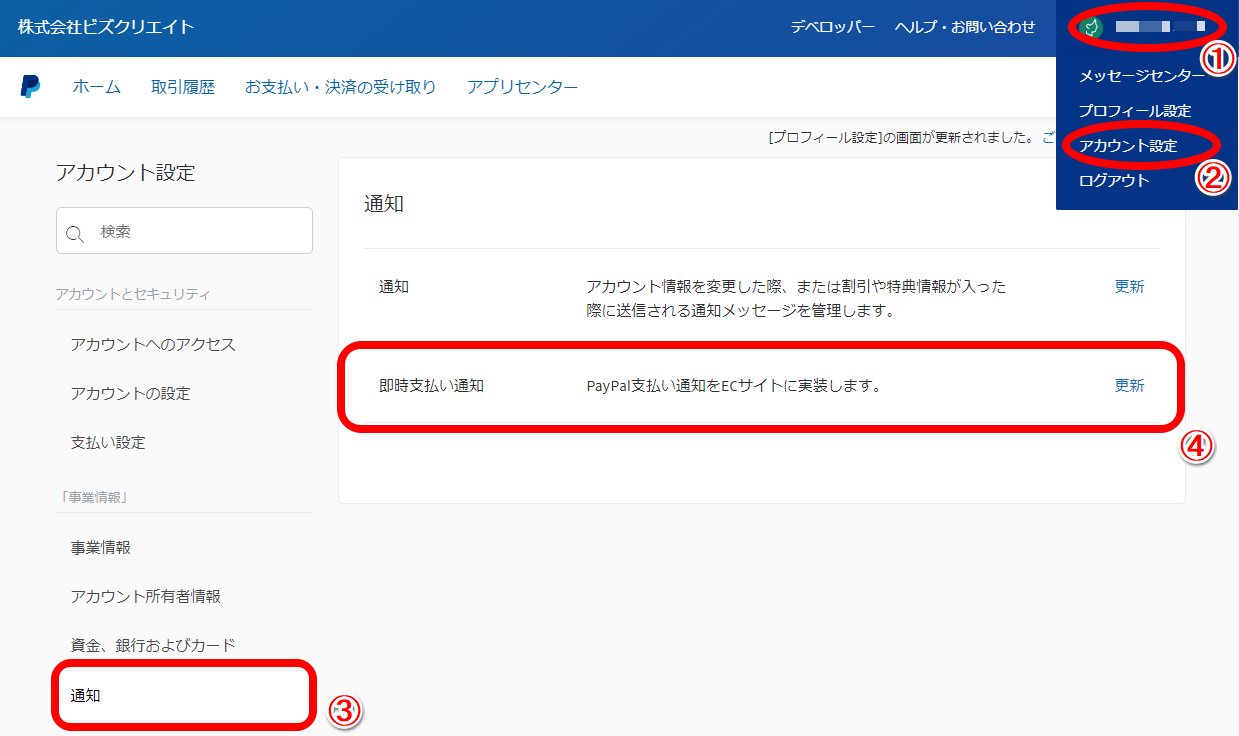Open the アプリセンター tab
The width and height of the screenshot is (1239, 736).
pyautogui.click(x=522, y=87)
